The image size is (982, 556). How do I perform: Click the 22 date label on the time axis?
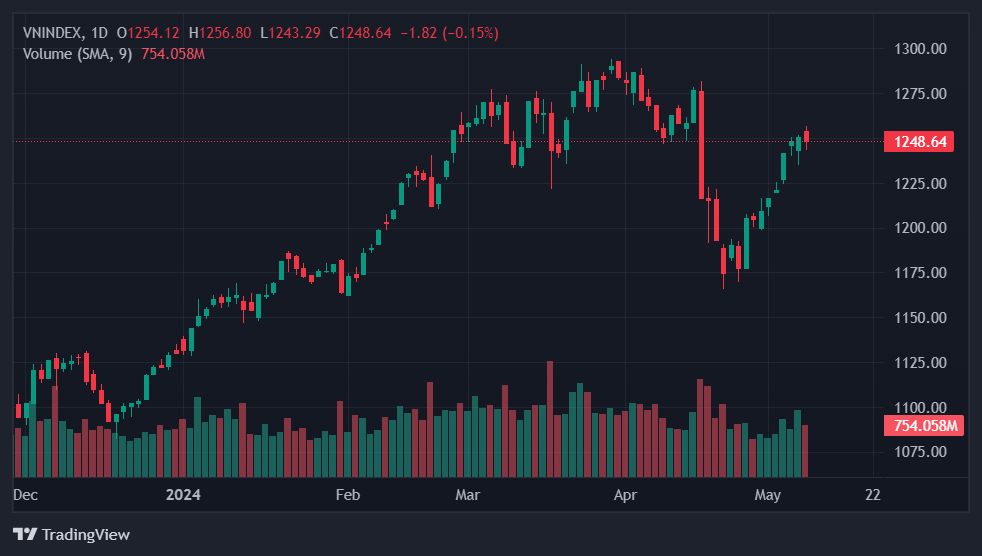pyautogui.click(x=873, y=494)
